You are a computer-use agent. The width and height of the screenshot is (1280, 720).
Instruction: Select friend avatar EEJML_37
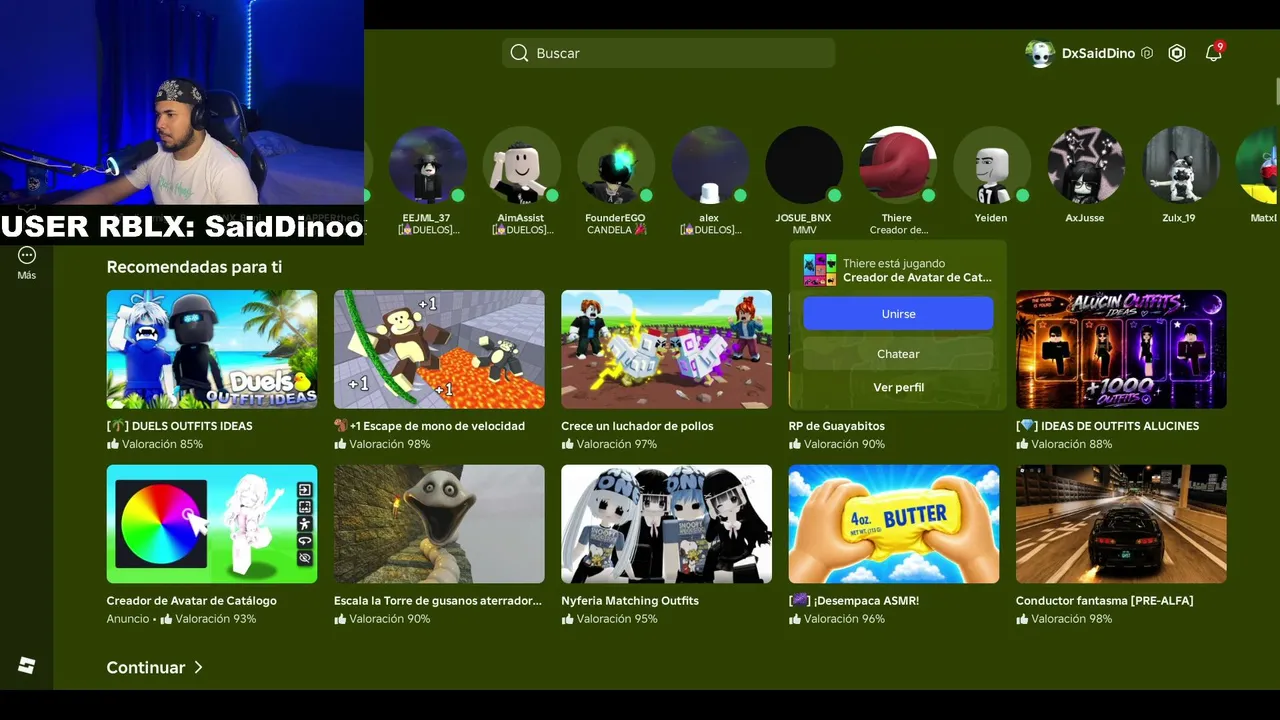click(x=428, y=165)
